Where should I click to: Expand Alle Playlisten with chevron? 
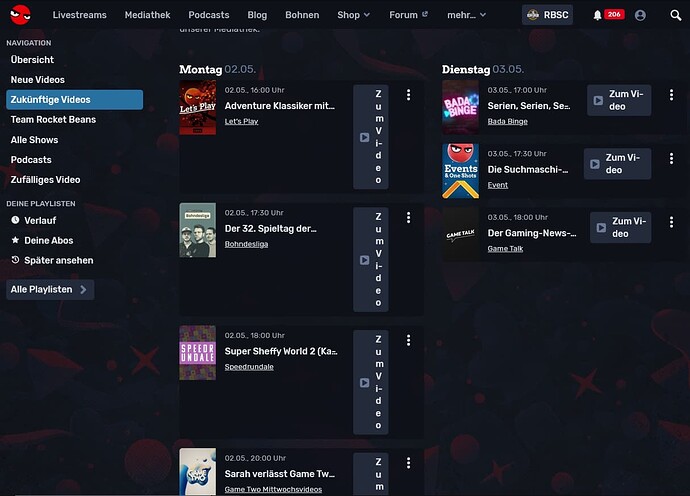click(50, 289)
